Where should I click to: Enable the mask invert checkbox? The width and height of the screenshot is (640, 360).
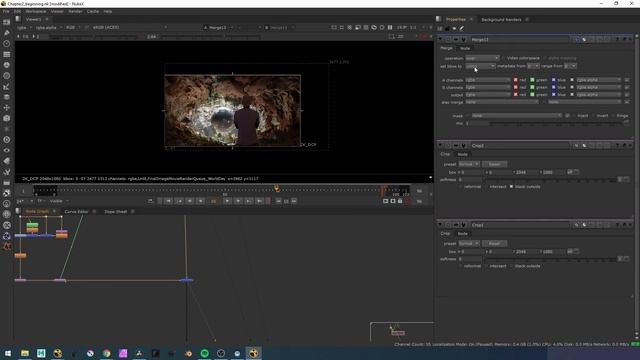593,116
